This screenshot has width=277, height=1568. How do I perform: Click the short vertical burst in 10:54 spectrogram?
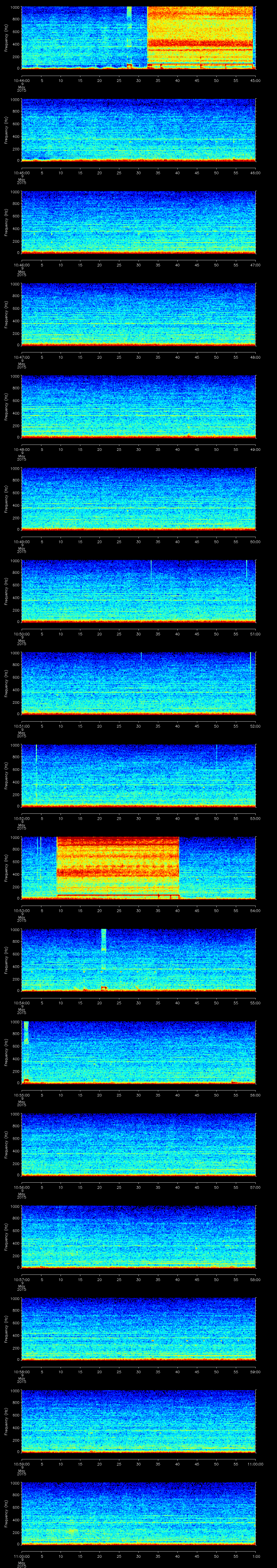[104, 960]
